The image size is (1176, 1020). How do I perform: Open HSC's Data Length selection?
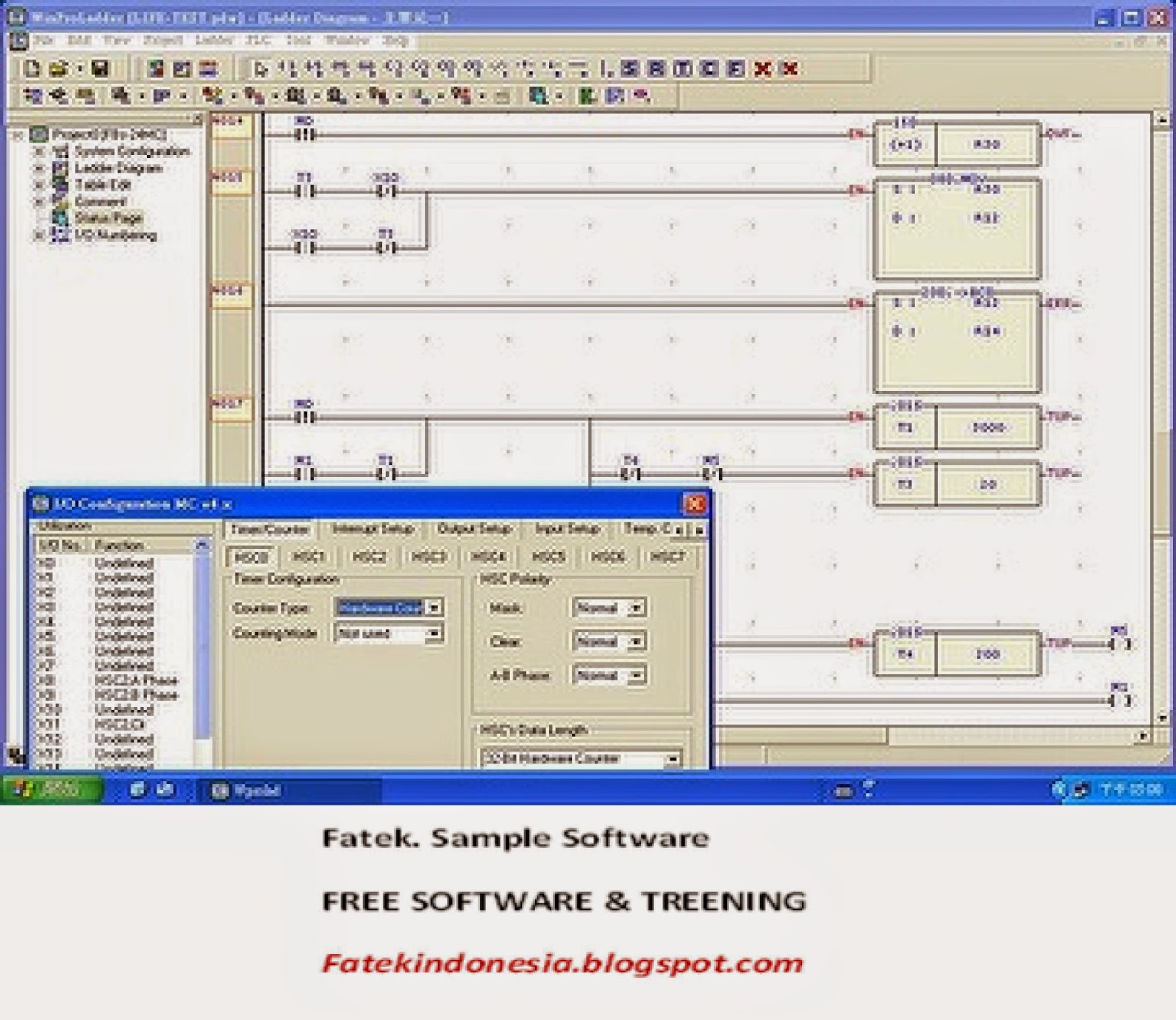tap(675, 760)
